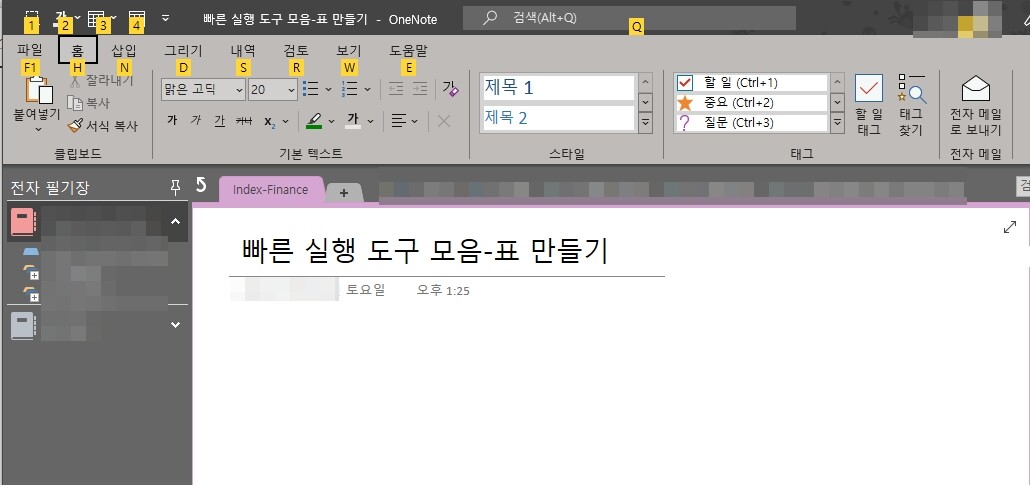Collapse the pink notebook with its chevron
This screenshot has height=485, width=1030.
pyautogui.click(x=175, y=221)
